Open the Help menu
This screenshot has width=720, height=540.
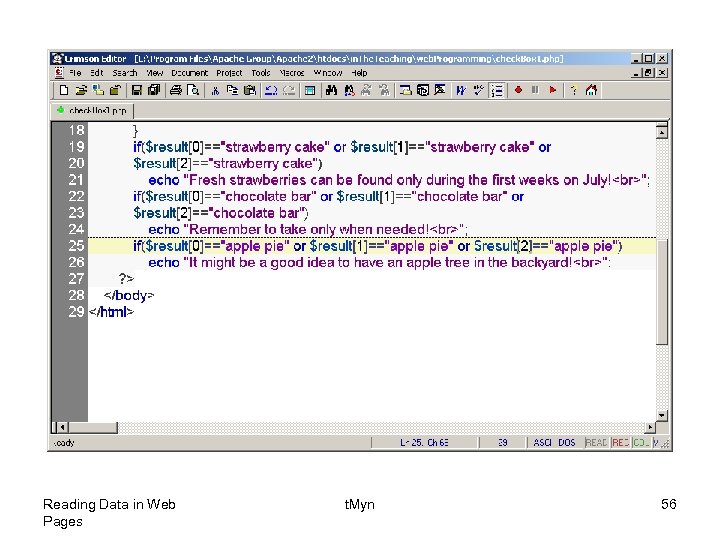pyautogui.click(x=359, y=73)
